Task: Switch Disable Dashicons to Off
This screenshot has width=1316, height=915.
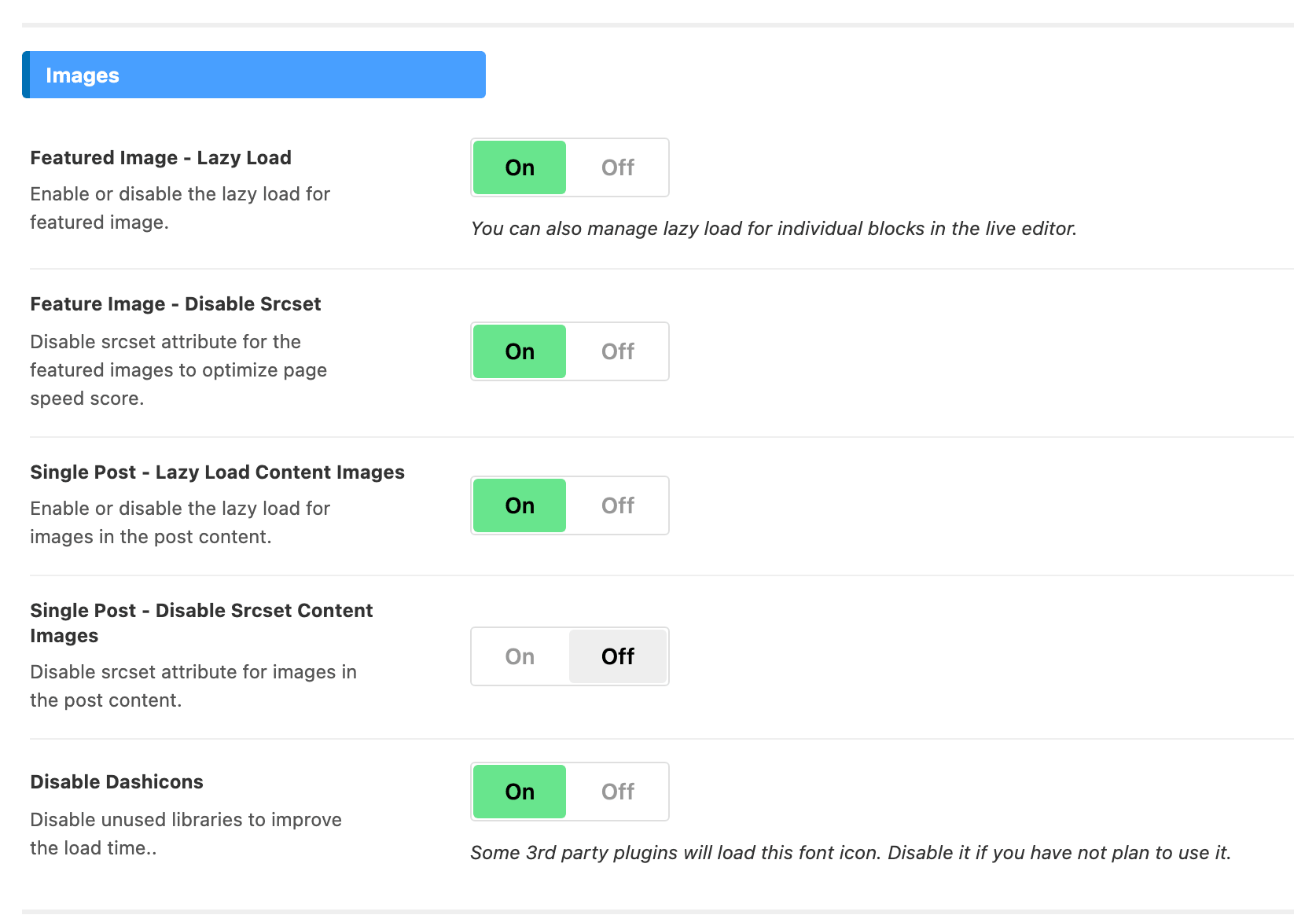Action: pos(618,792)
